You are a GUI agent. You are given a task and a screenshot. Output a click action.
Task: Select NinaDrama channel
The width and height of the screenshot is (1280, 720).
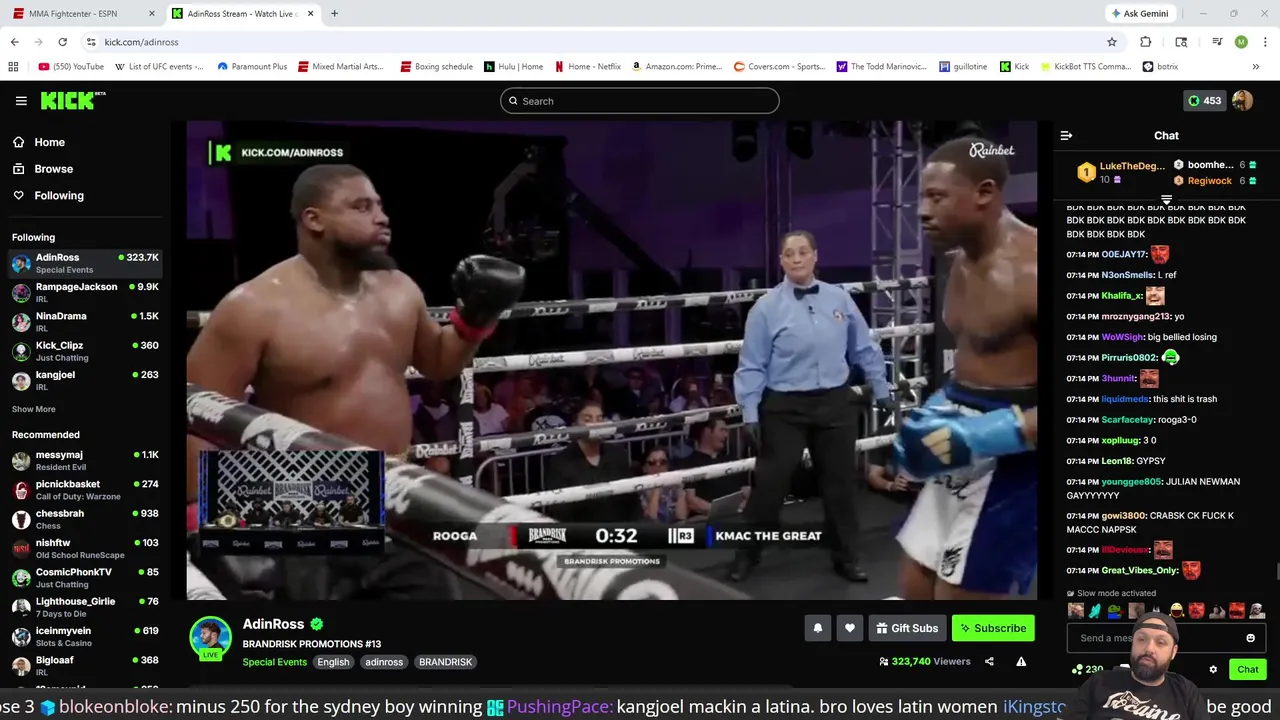[x=85, y=321]
